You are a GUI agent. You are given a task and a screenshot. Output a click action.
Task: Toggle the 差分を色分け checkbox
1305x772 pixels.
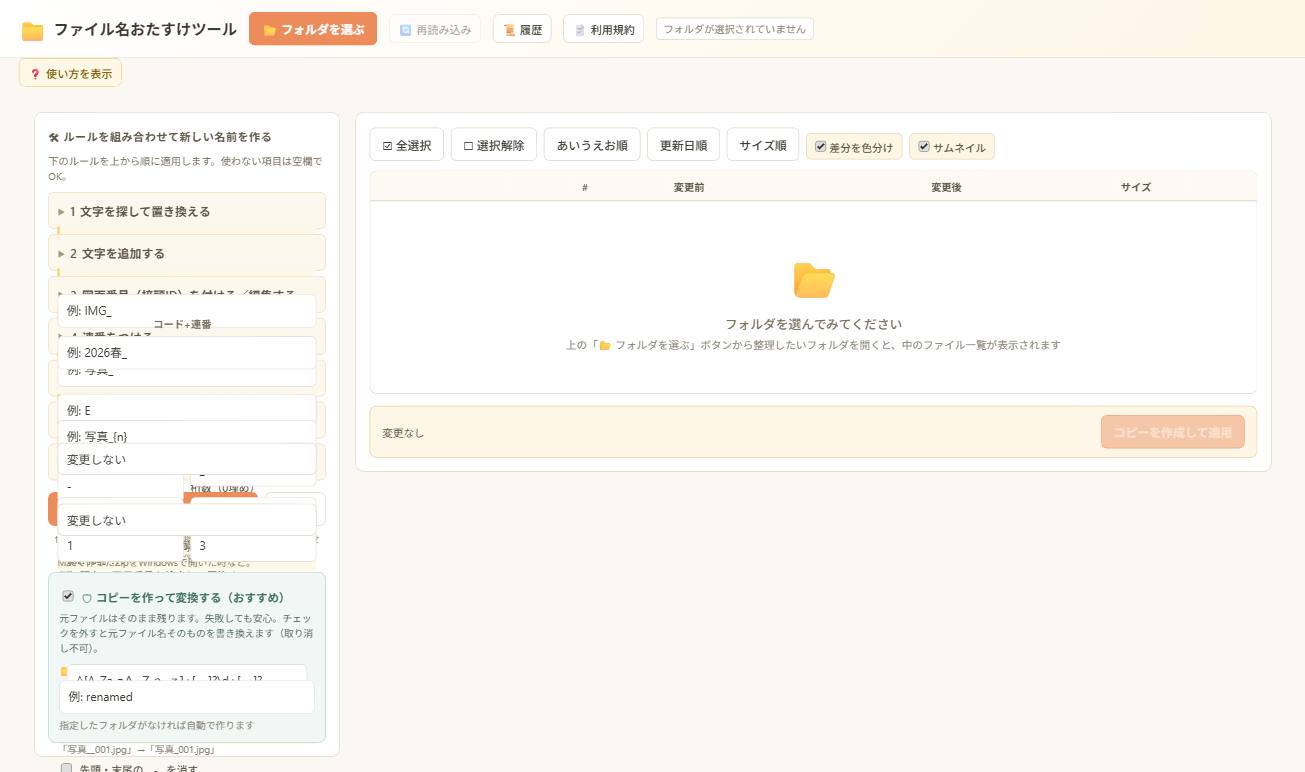point(821,146)
